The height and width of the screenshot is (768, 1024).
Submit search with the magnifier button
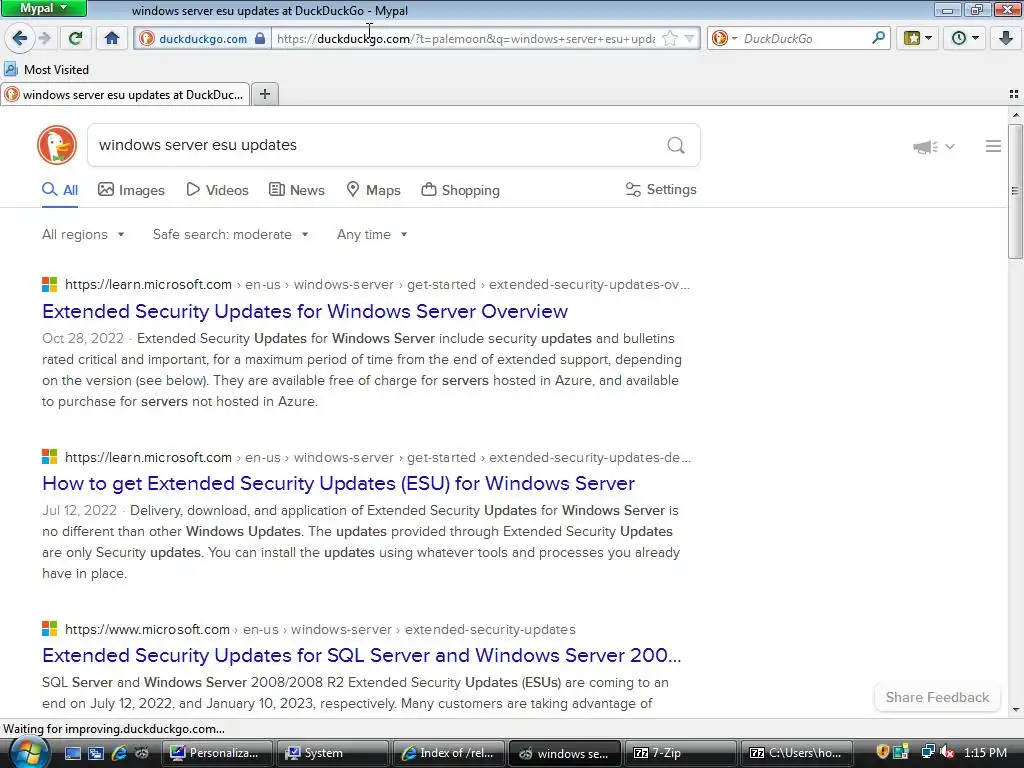point(676,145)
